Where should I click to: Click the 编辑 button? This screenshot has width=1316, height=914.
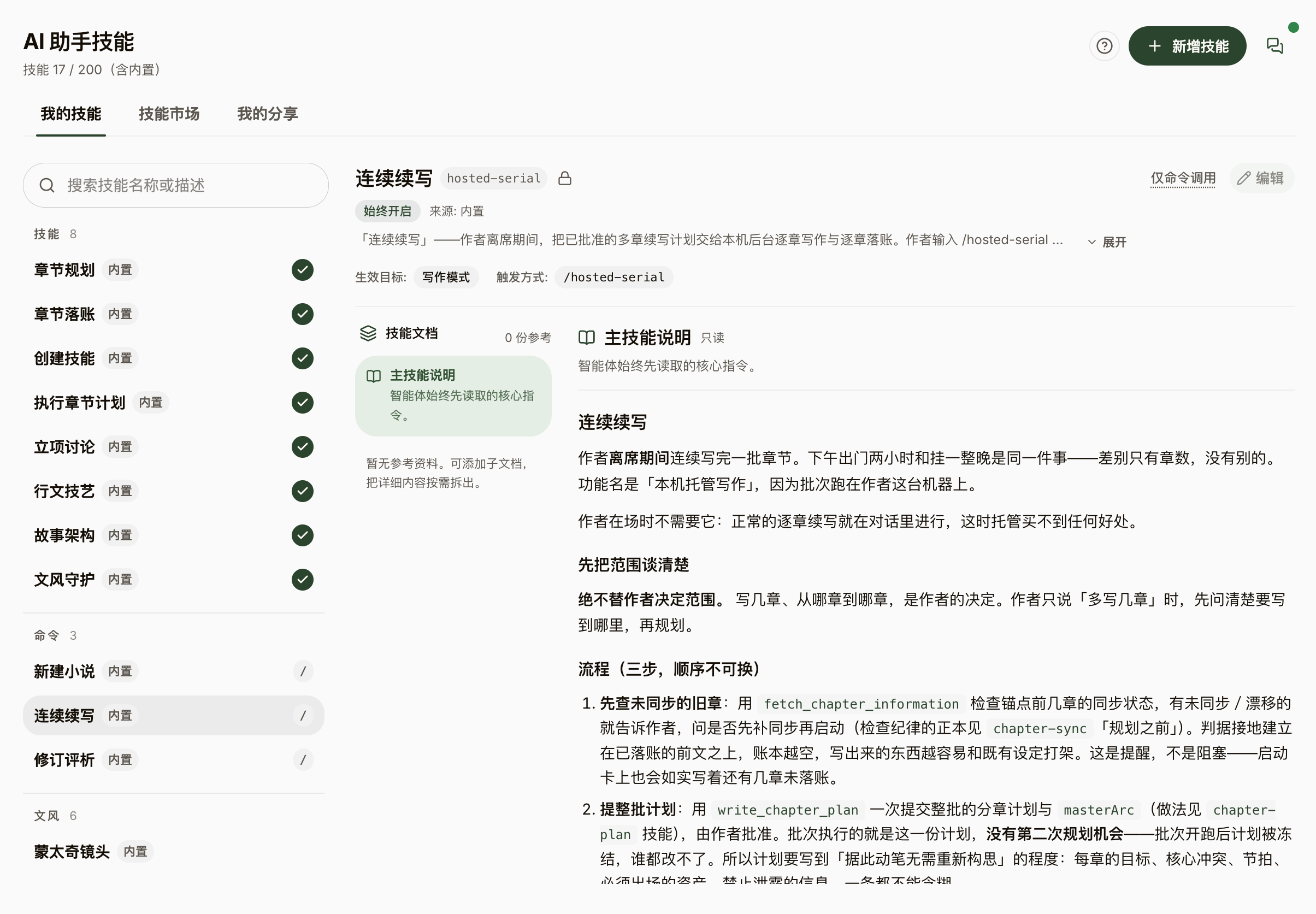(1261, 178)
